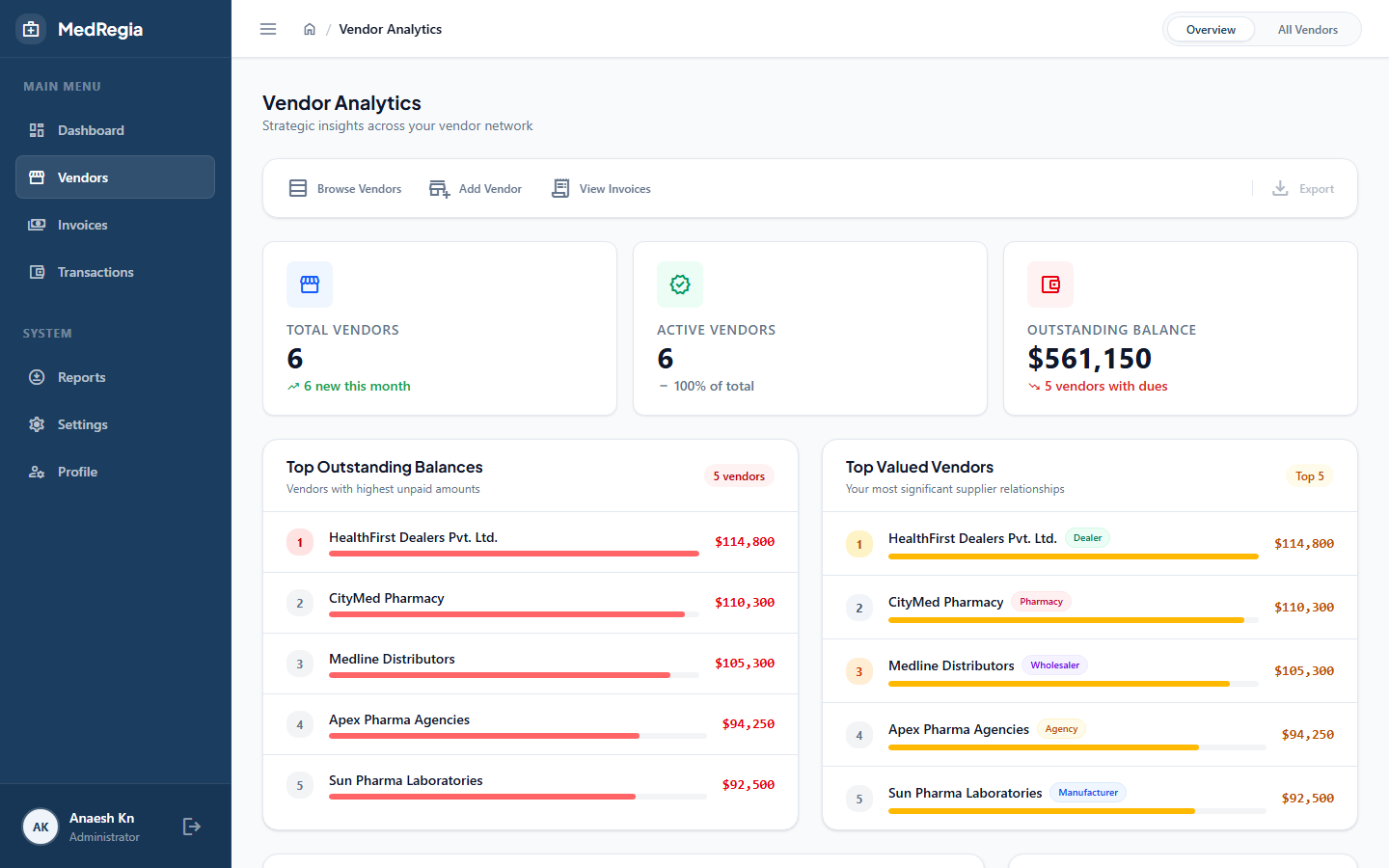Click Sun Pharma Laboratories red balance bar
The height and width of the screenshot is (868, 1389).
point(482,797)
